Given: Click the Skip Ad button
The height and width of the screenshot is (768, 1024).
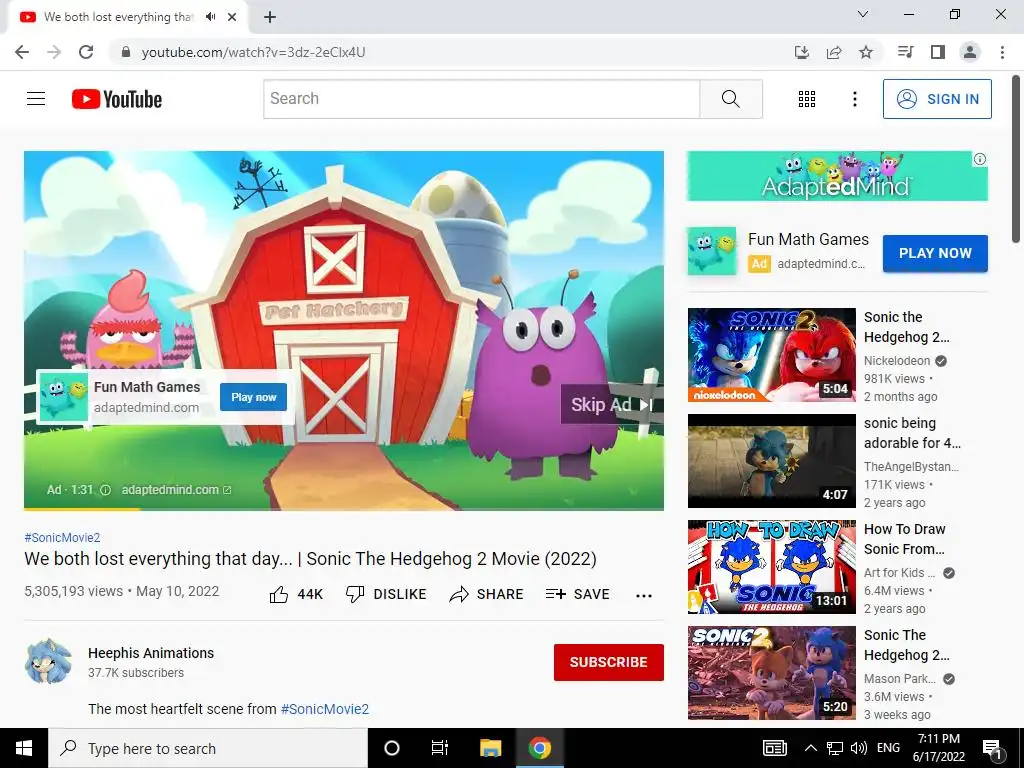Looking at the screenshot, I should pyautogui.click(x=612, y=404).
